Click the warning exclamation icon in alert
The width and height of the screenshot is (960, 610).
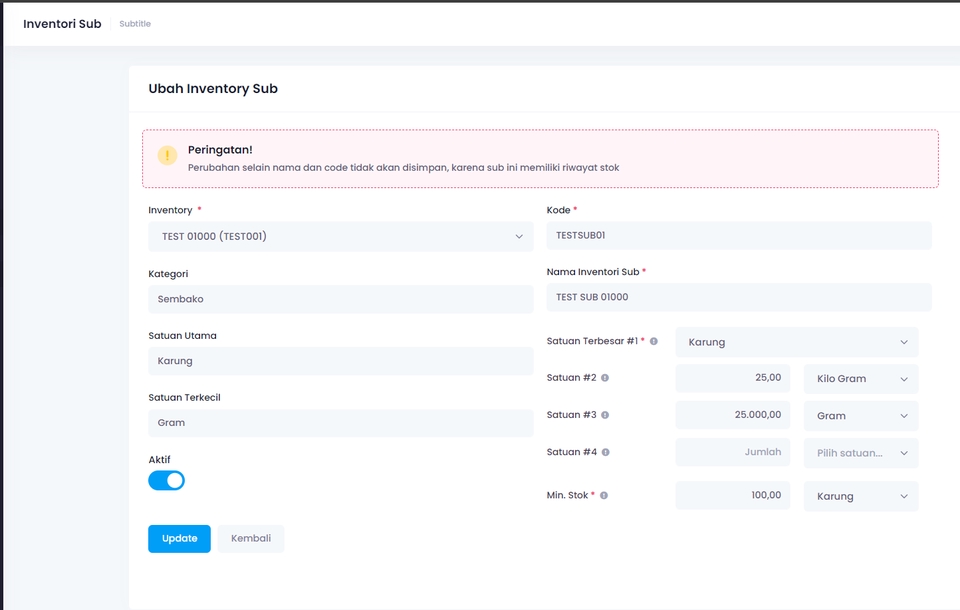167,156
